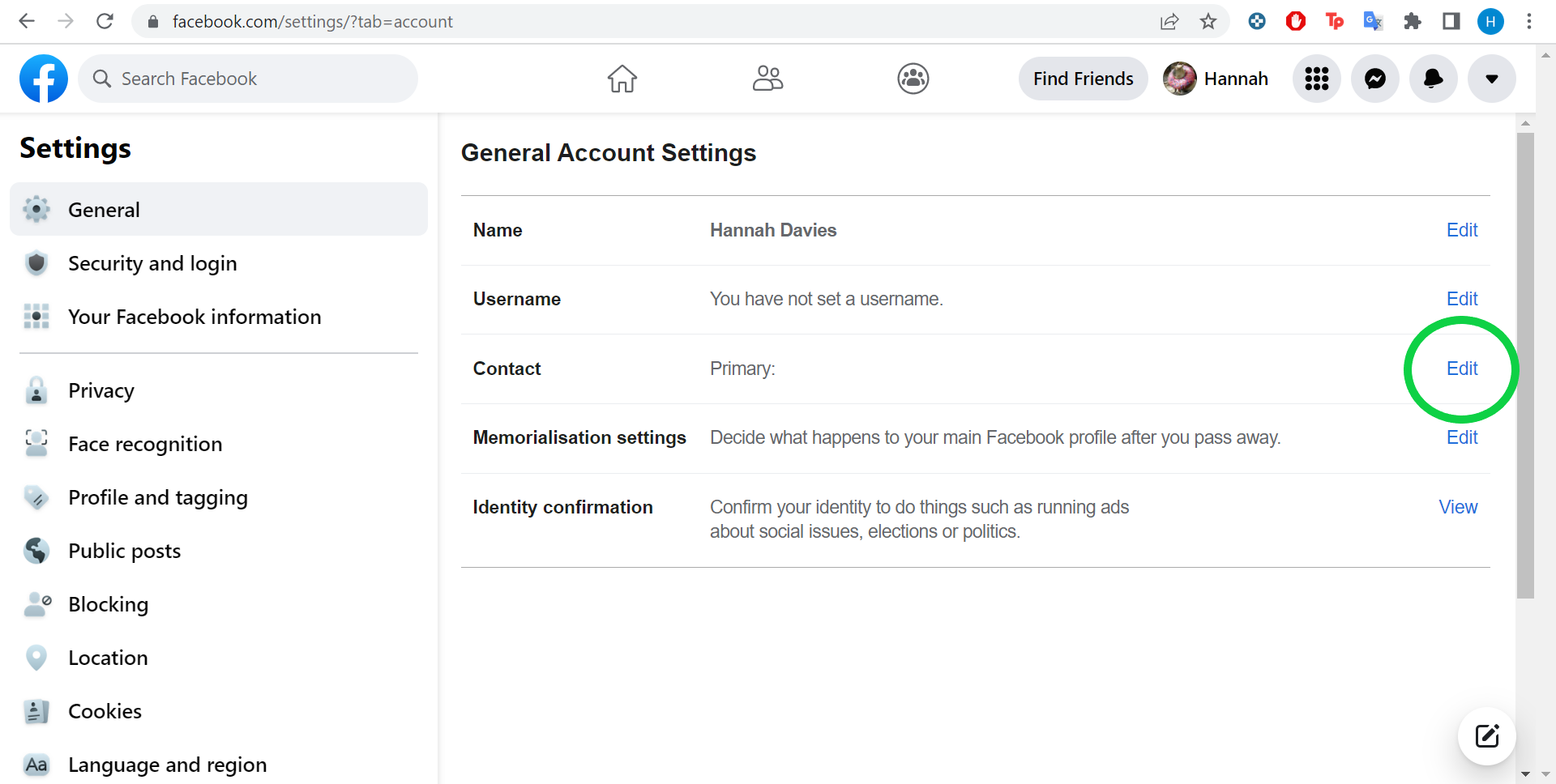Click 'You have not set a username.' text
Image resolution: width=1556 pixels, height=784 pixels.
(826, 299)
